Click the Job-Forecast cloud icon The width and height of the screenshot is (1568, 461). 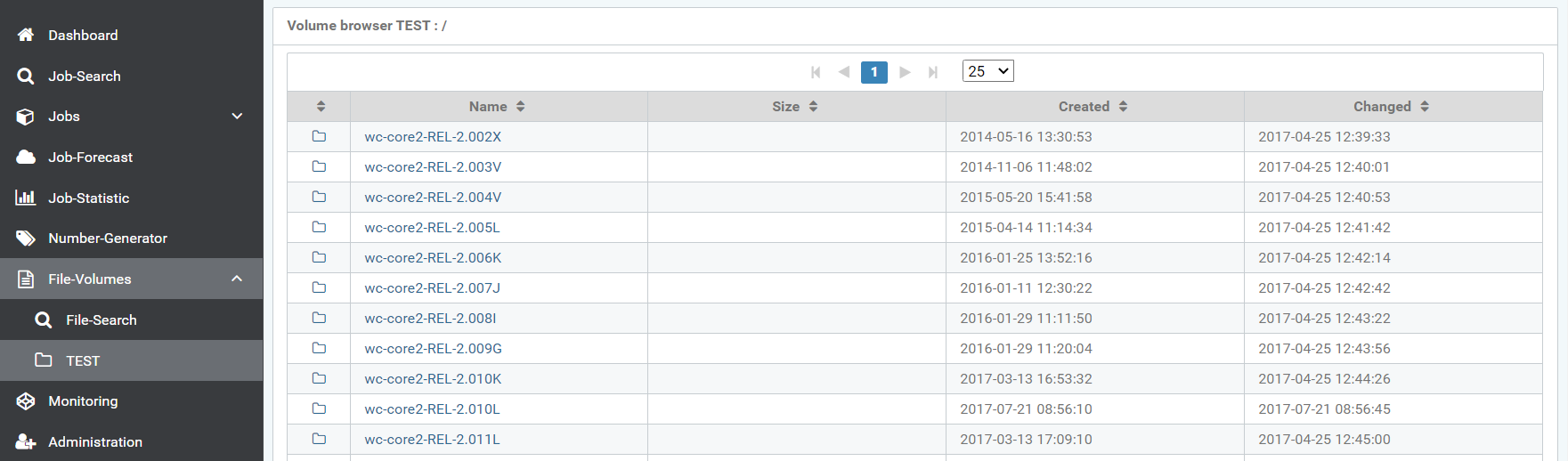26,157
